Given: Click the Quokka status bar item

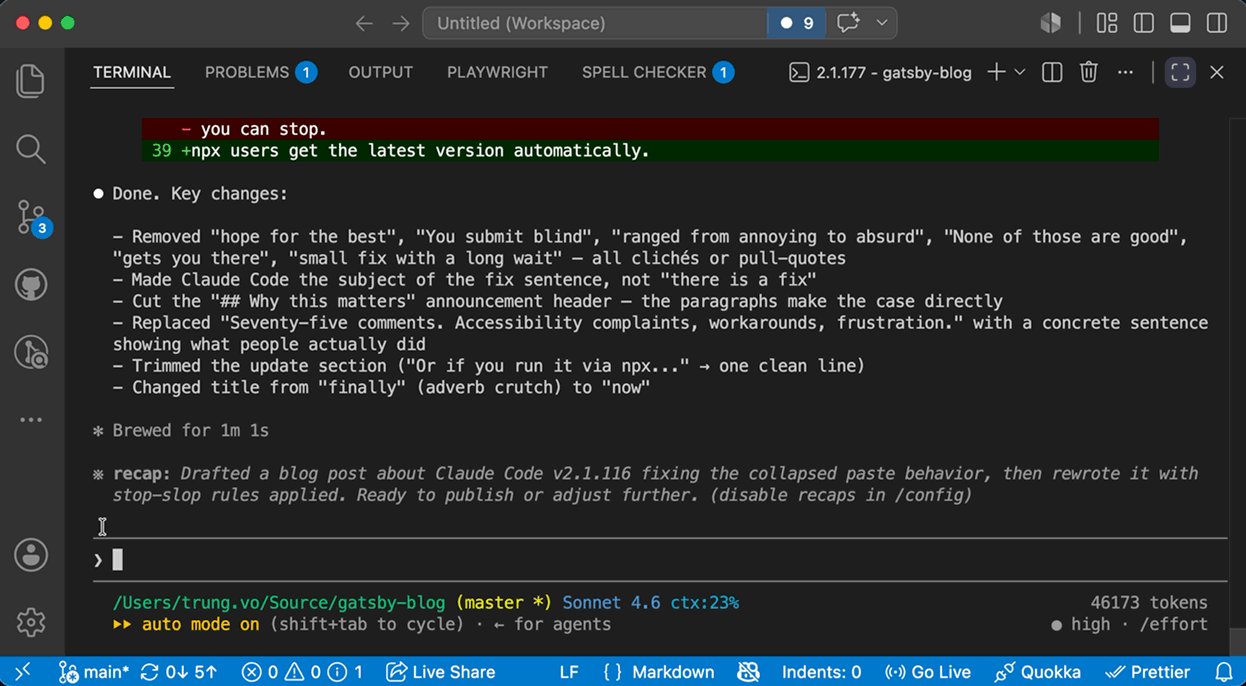Looking at the screenshot, I should point(1040,672).
